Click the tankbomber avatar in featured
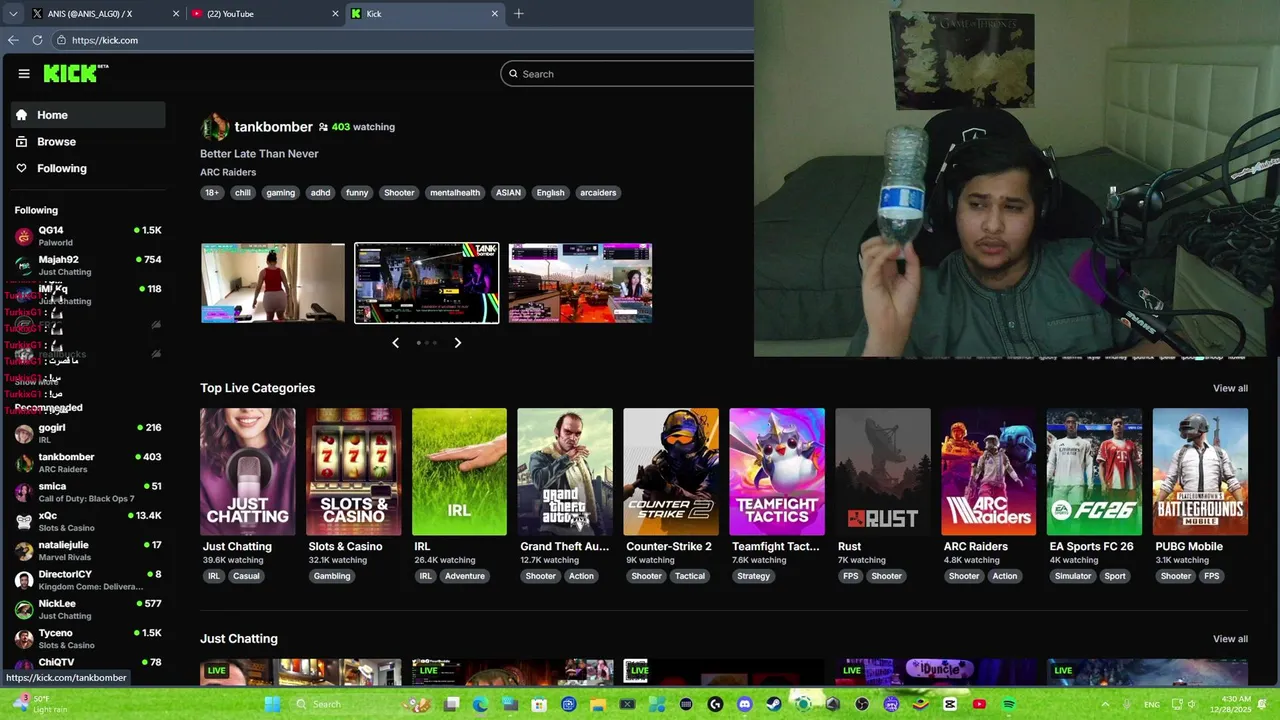This screenshot has width=1280, height=720. click(215, 127)
